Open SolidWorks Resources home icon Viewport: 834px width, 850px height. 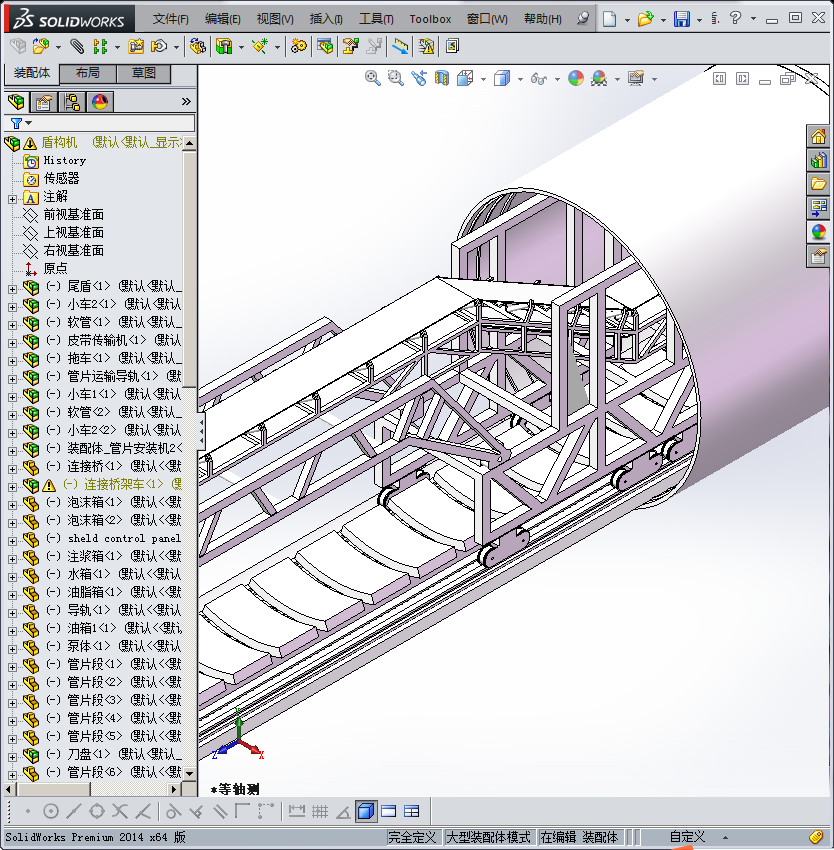pyautogui.click(x=819, y=137)
